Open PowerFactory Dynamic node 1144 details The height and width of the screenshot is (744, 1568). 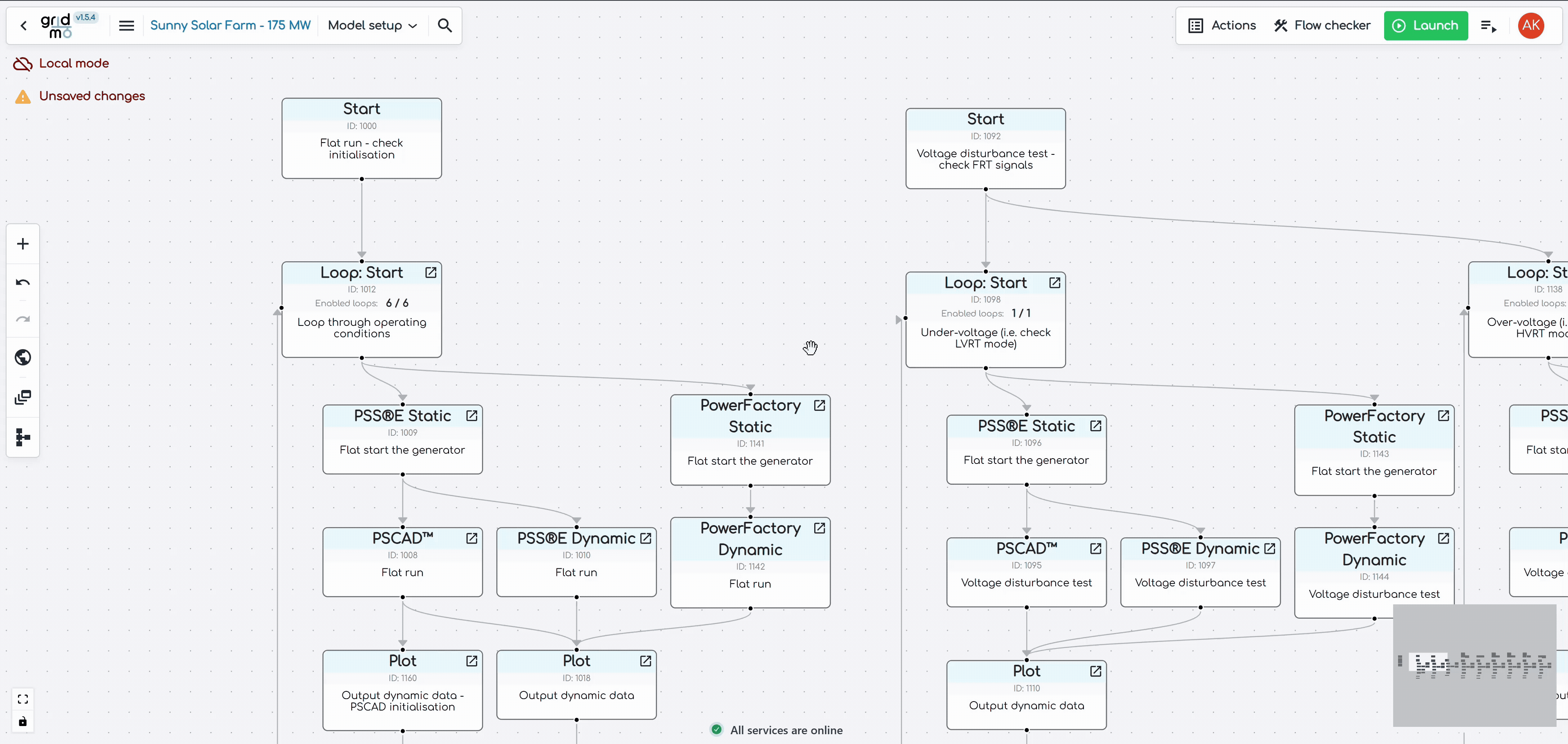tap(1443, 538)
